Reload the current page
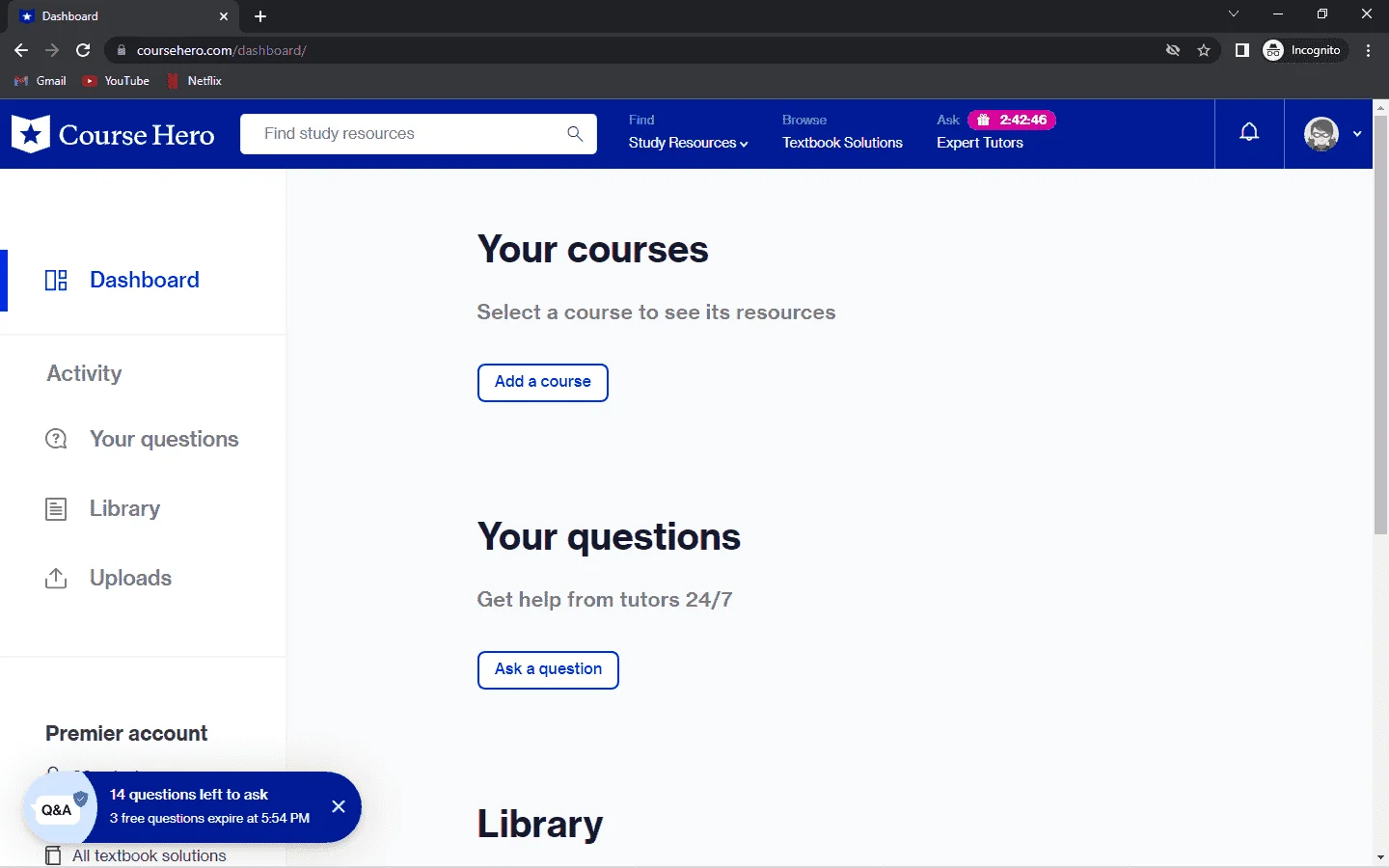 [83, 50]
